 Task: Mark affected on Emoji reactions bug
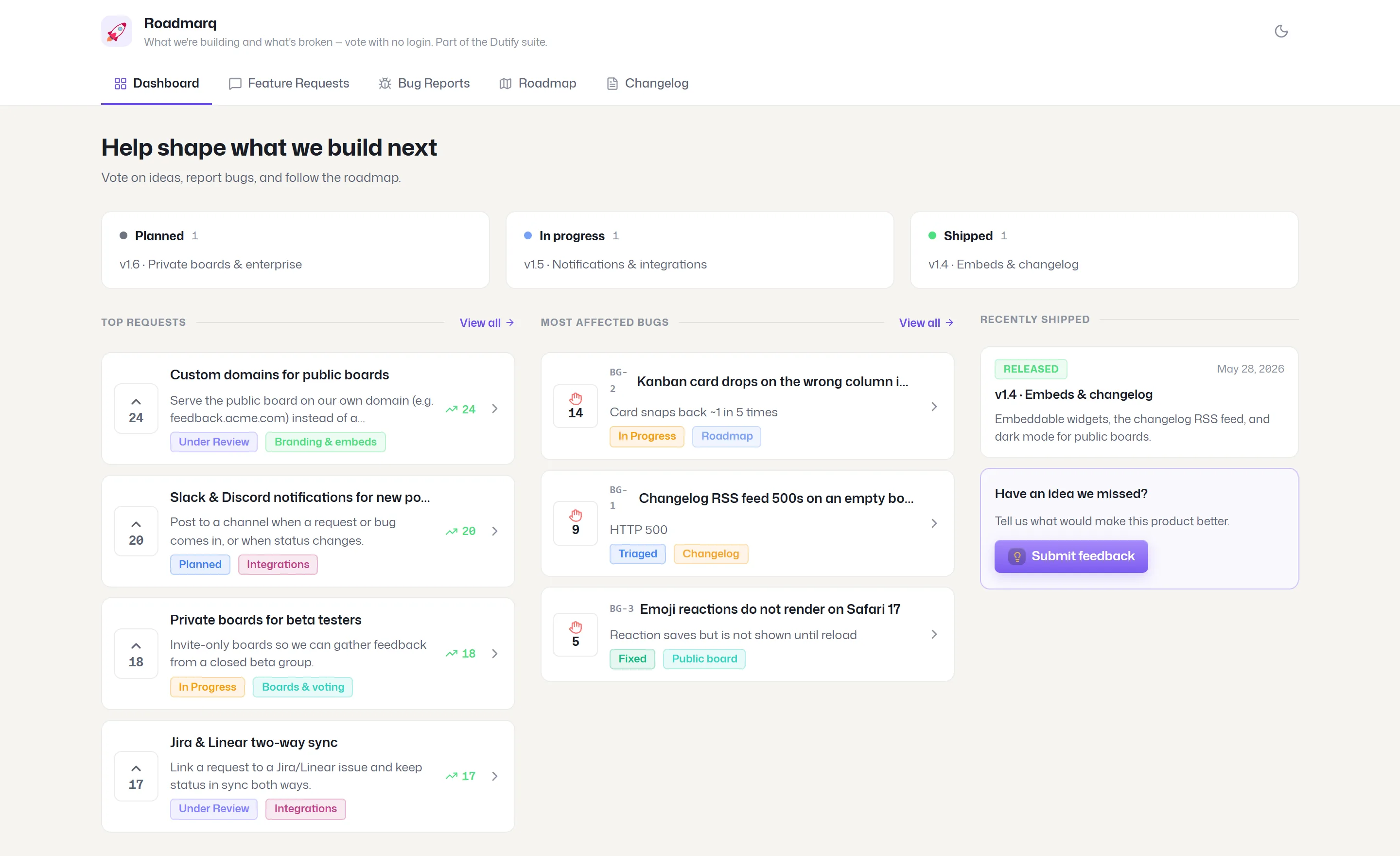[576, 635]
